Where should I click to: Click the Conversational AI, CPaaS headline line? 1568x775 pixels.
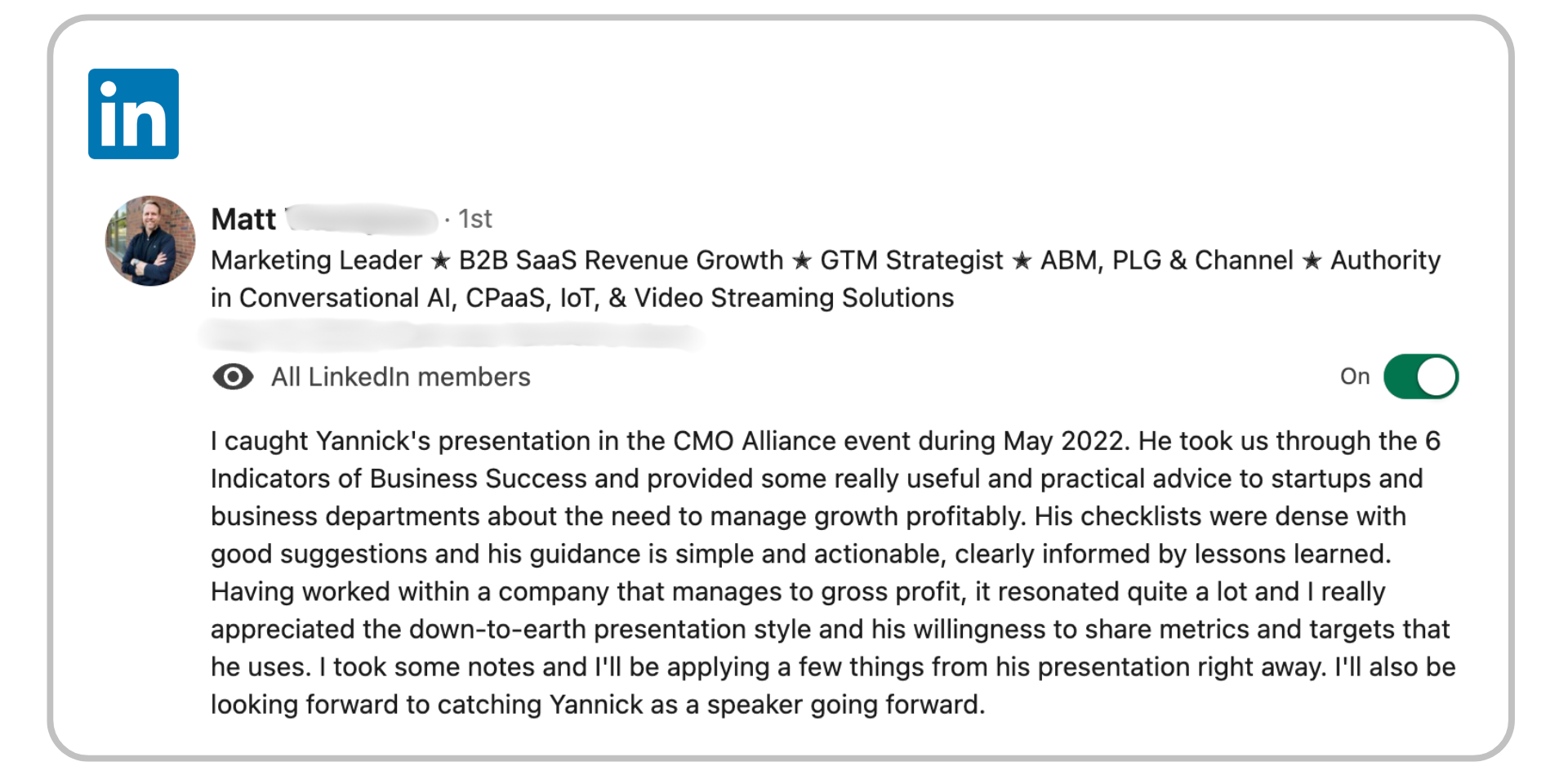pos(582,298)
